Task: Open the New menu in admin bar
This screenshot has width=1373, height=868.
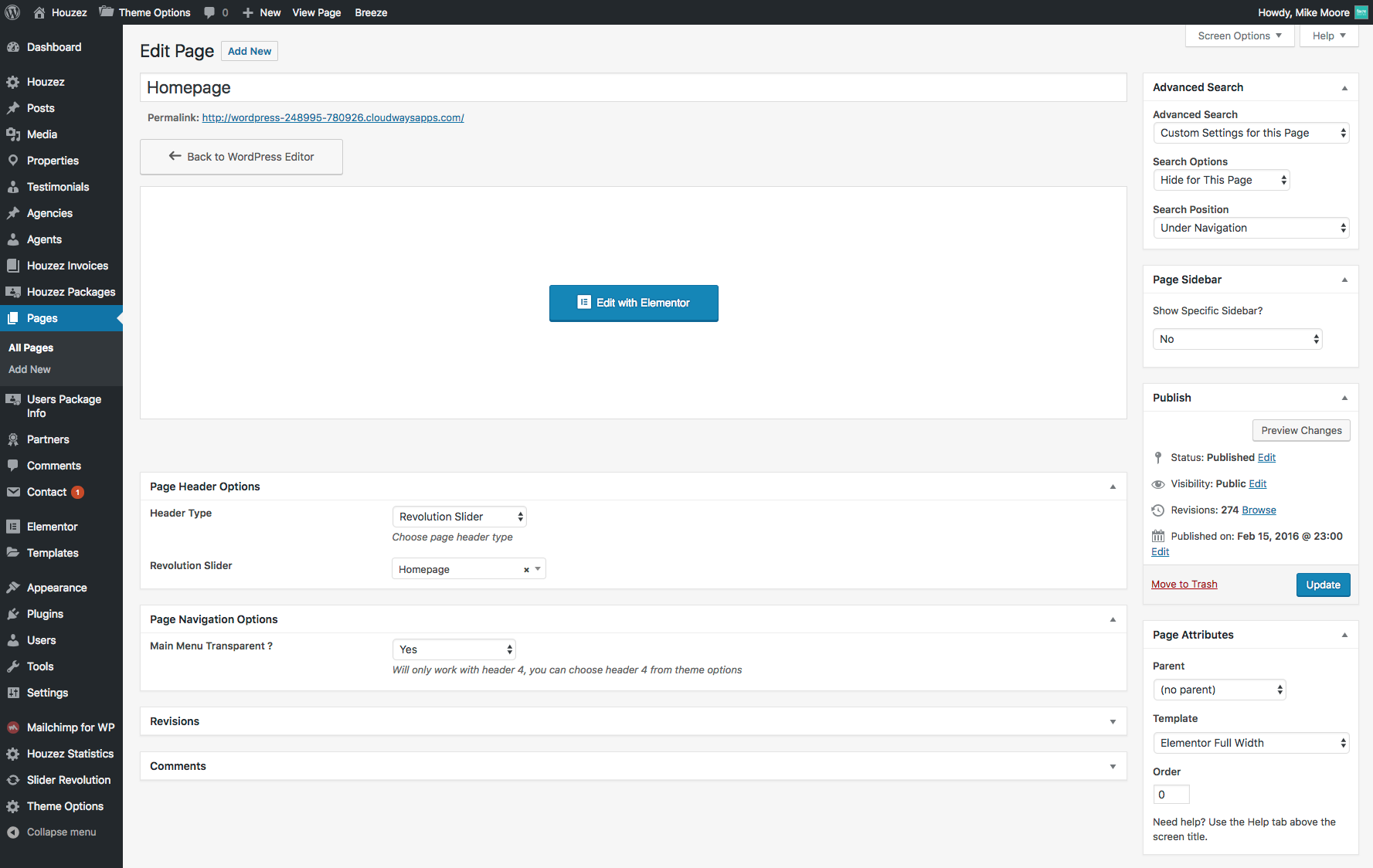Action: [261, 12]
